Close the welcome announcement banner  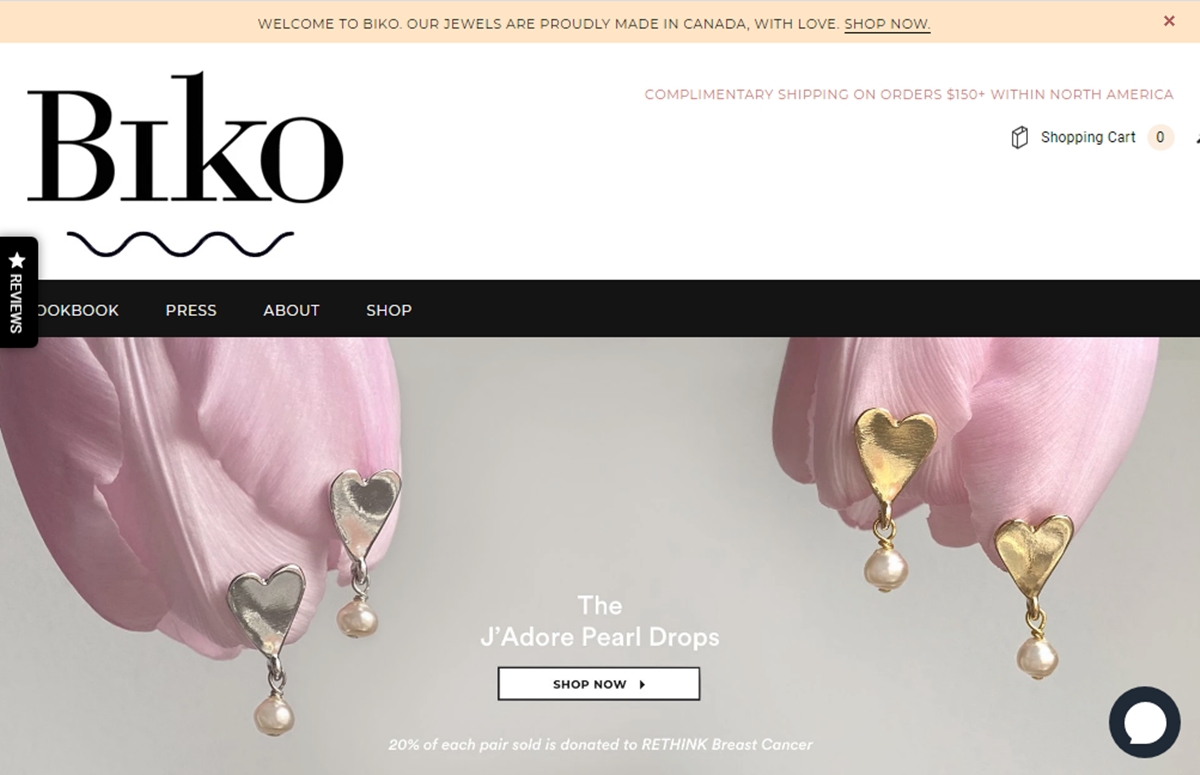click(1169, 21)
